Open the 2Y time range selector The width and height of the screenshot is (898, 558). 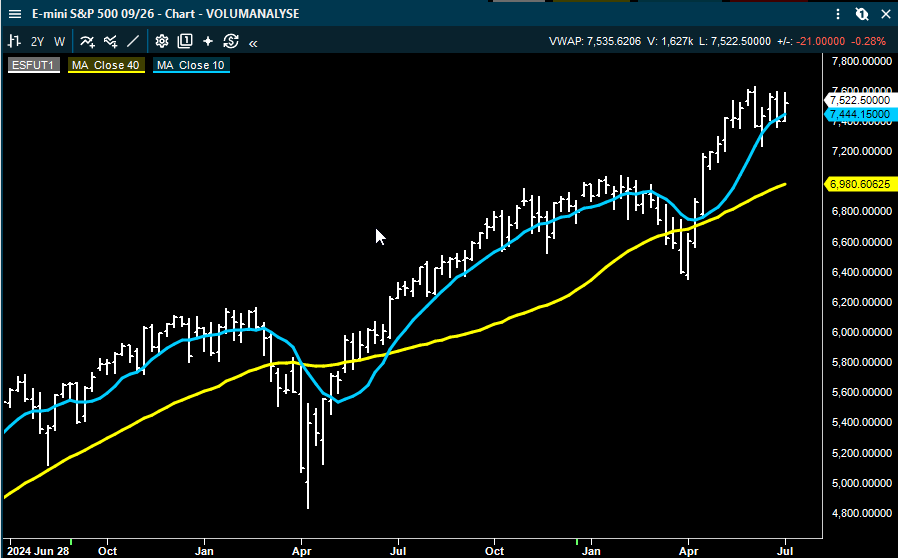pos(37,42)
